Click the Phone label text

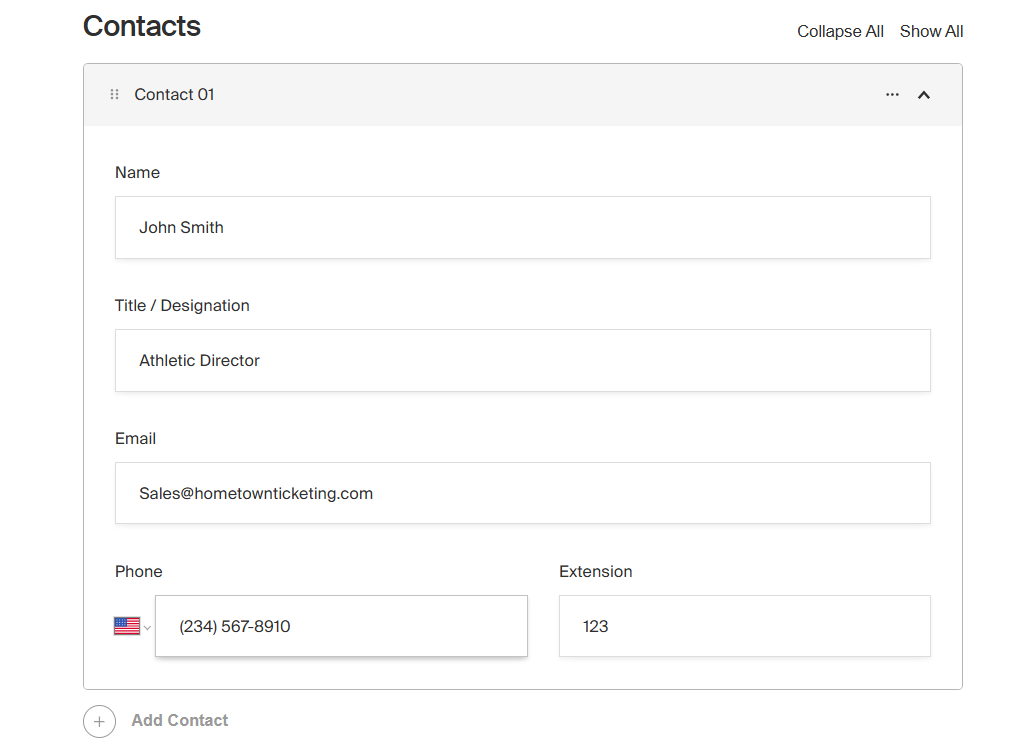tap(138, 571)
